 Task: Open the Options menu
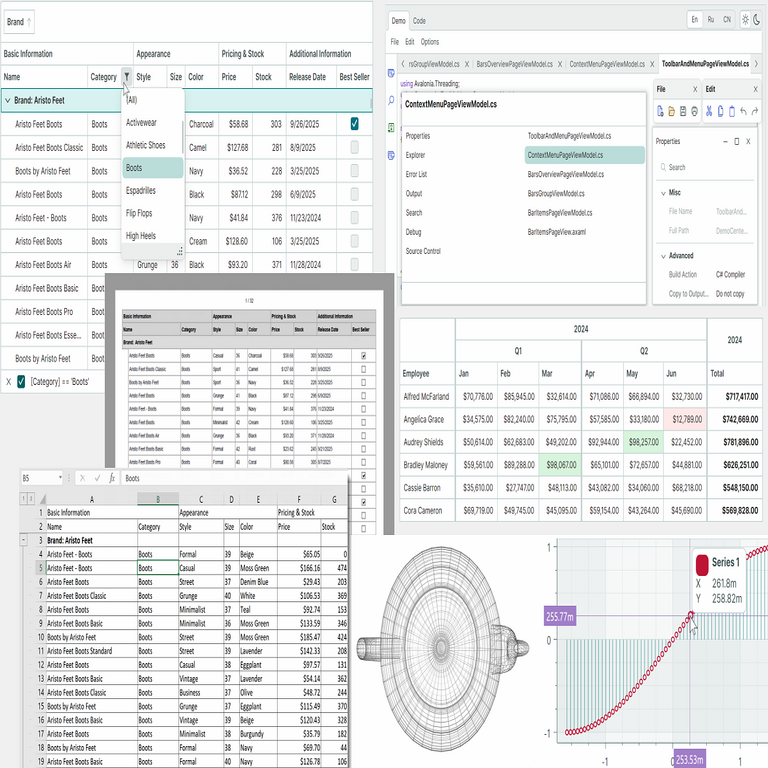tap(429, 42)
